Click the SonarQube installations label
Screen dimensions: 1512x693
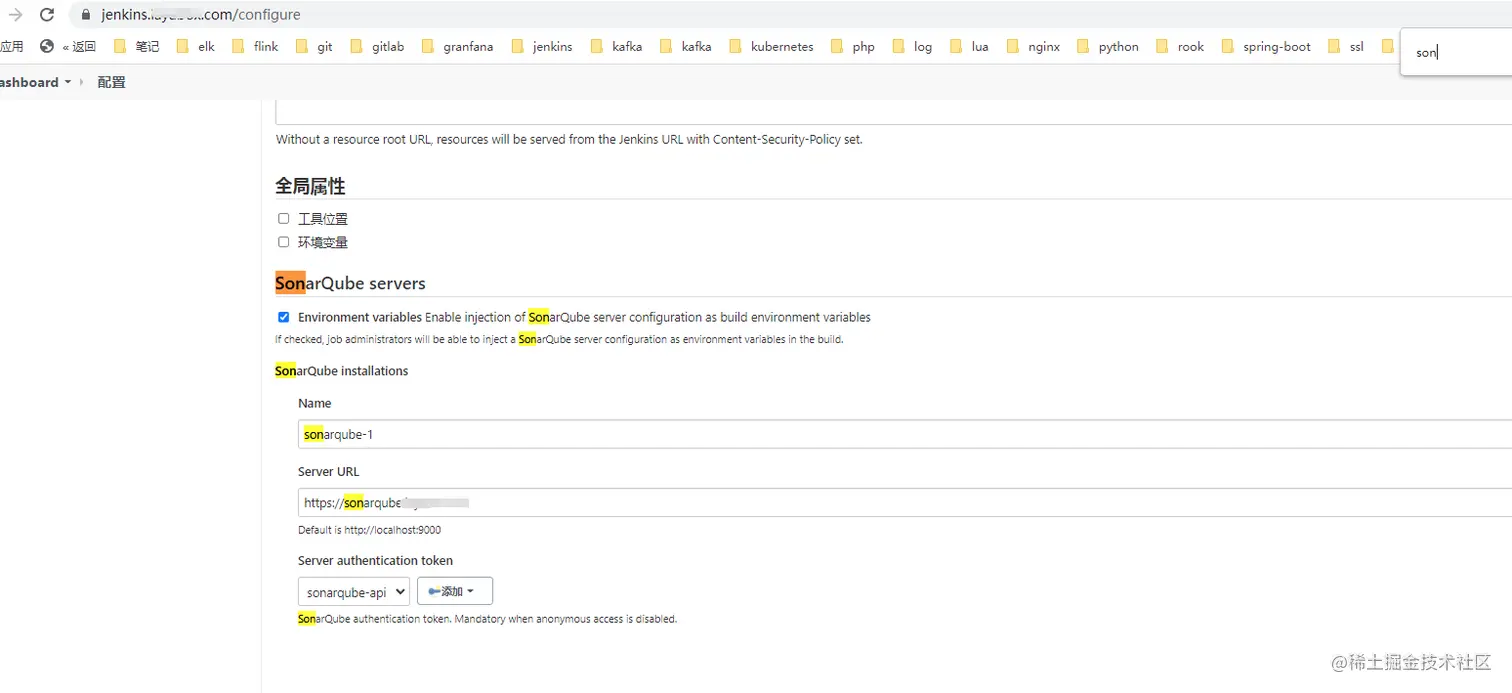pyautogui.click(x=342, y=371)
